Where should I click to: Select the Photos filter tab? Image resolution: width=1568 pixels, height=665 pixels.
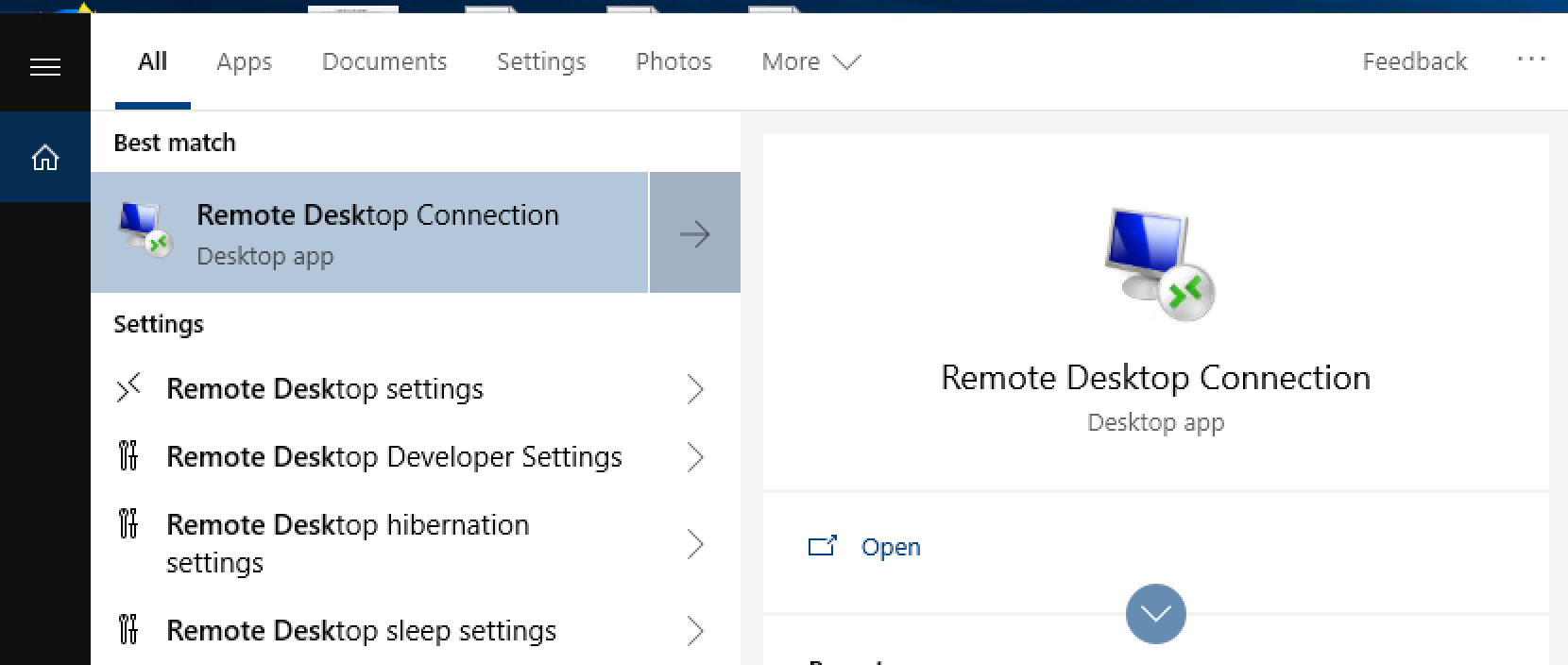(673, 62)
